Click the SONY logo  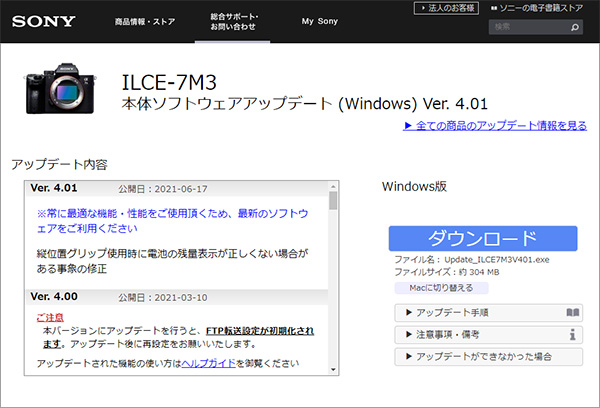pos(43,21)
